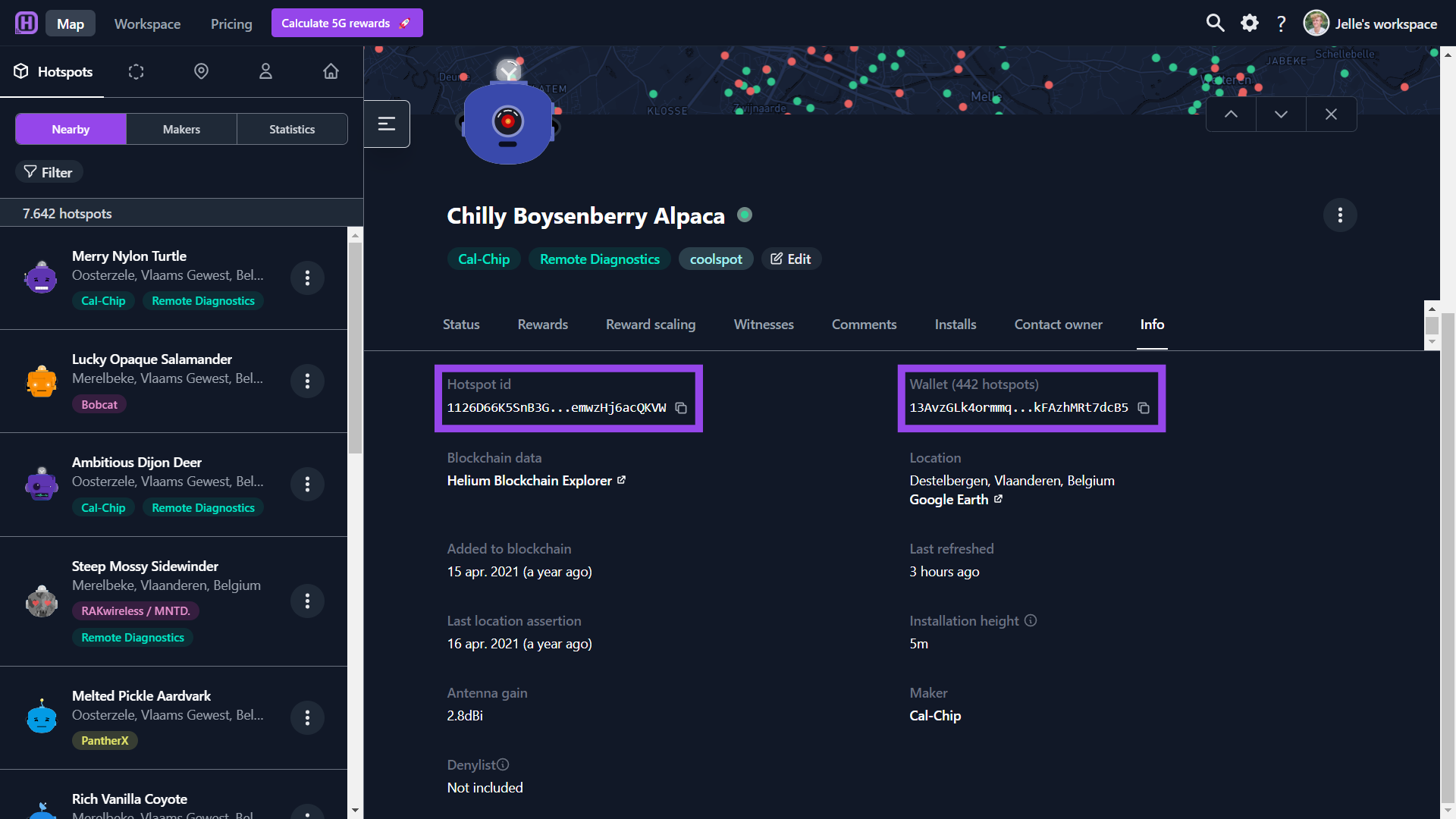Click the Lucky Opaque Salamander avatar icon
The width and height of the screenshot is (1456, 819).
point(41,381)
